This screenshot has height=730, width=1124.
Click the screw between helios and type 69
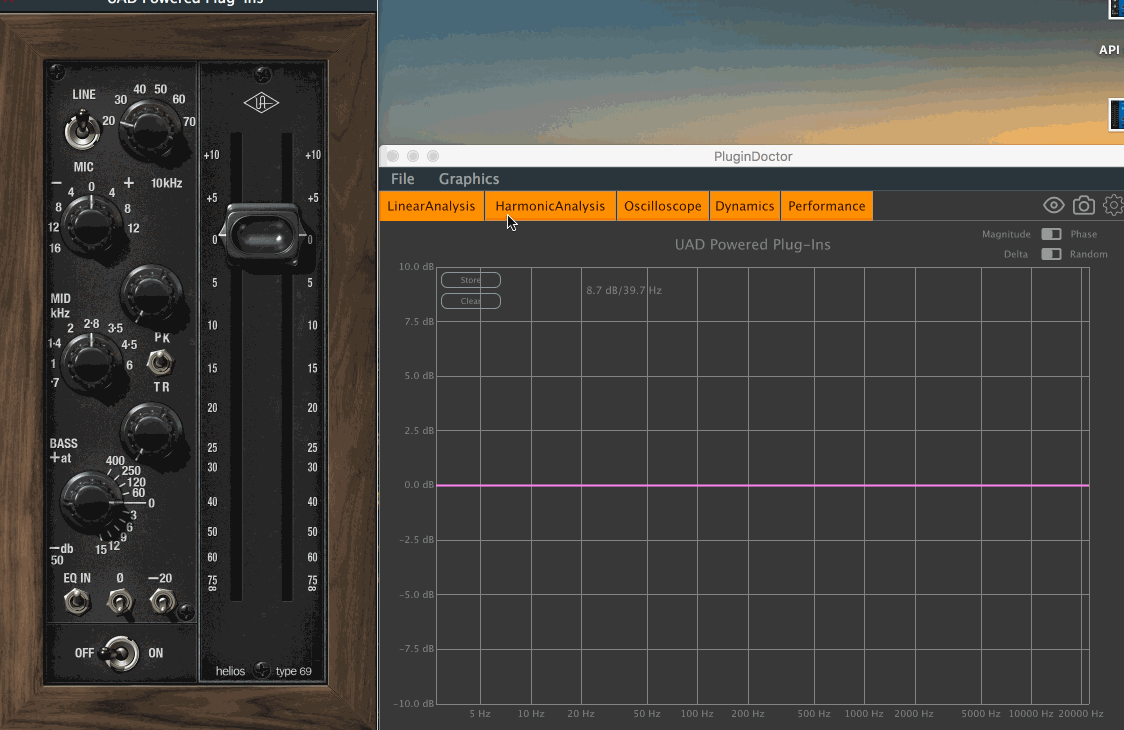261,670
